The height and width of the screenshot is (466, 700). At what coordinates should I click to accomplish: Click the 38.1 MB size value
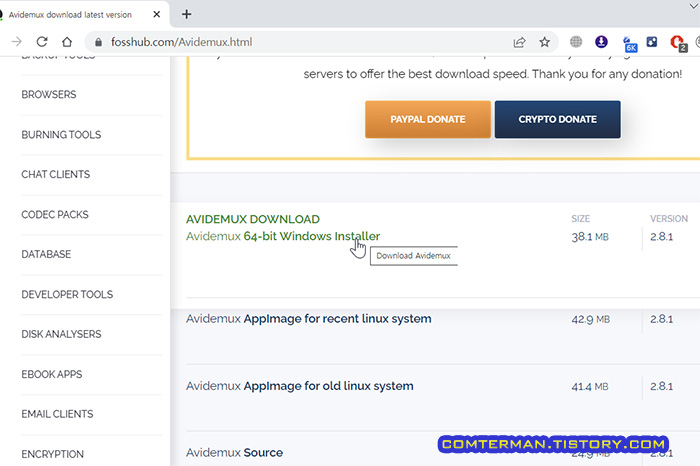pos(590,237)
